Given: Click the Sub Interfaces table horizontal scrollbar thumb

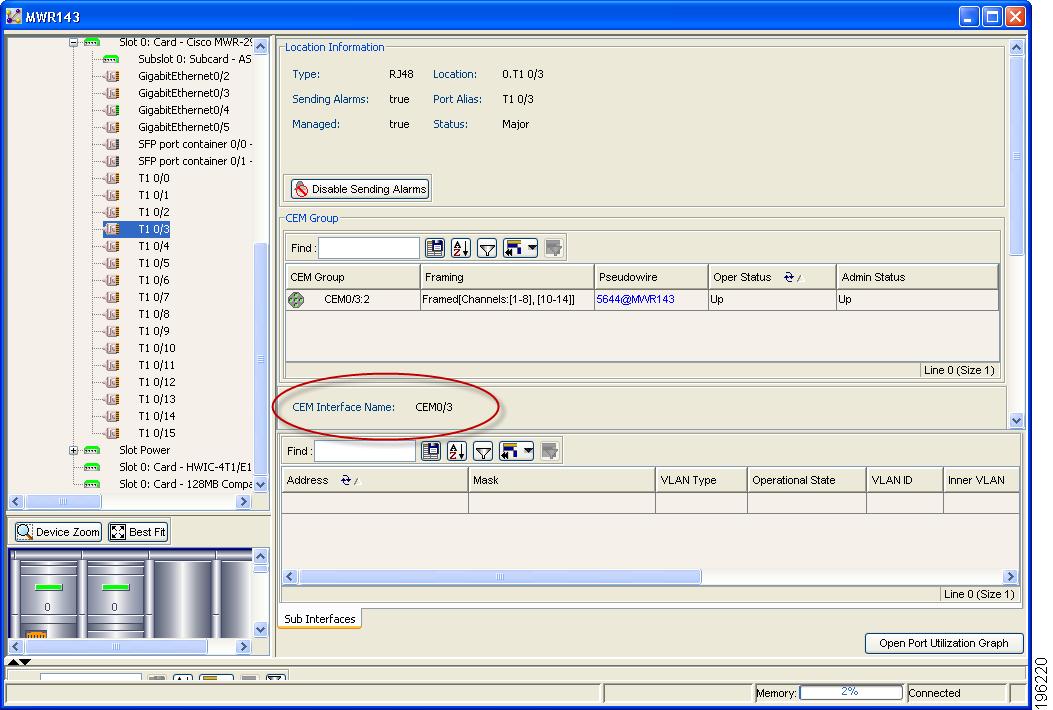Looking at the screenshot, I should 500,576.
